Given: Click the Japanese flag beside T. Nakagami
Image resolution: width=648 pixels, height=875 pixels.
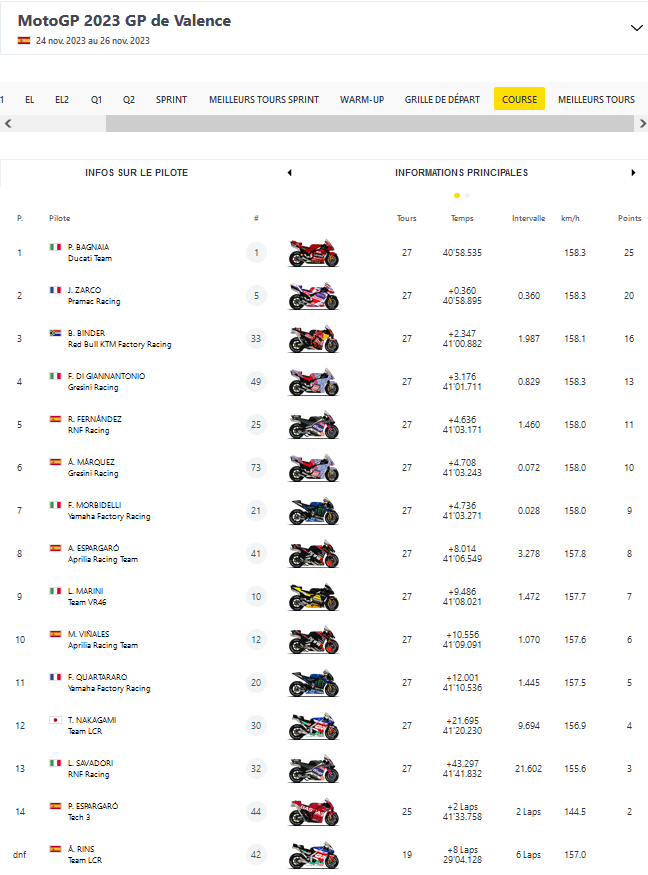Looking at the screenshot, I should click(55, 720).
